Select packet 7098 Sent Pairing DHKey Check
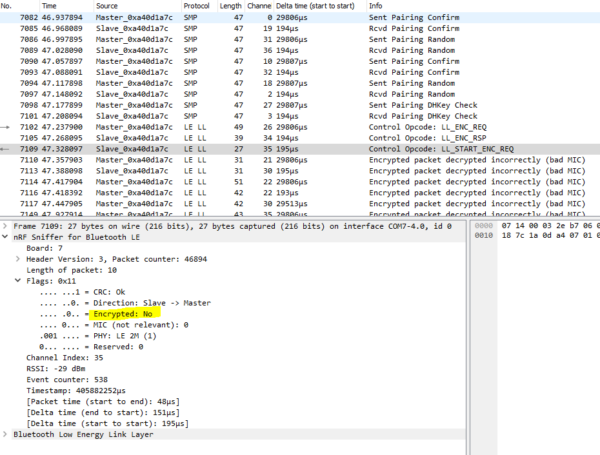The height and width of the screenshot is (455, 600). 300,105
